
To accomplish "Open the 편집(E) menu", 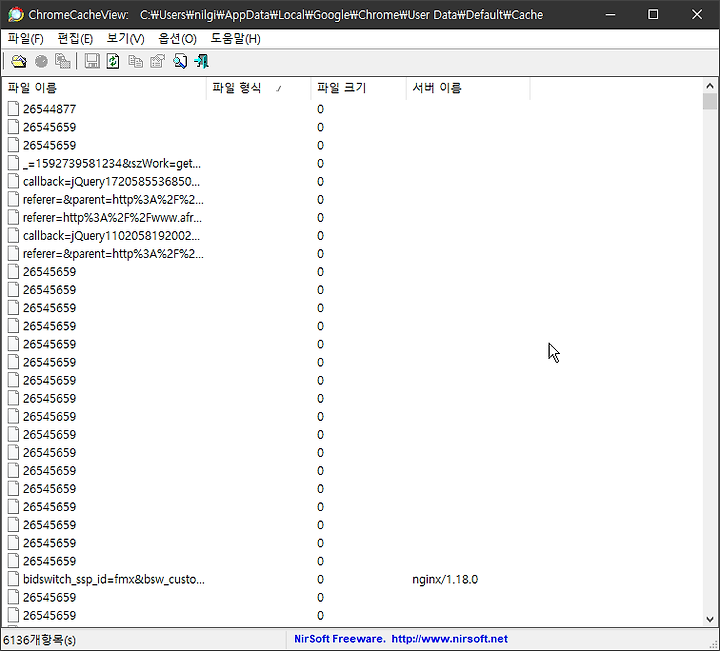I will [x=75, y=39].
